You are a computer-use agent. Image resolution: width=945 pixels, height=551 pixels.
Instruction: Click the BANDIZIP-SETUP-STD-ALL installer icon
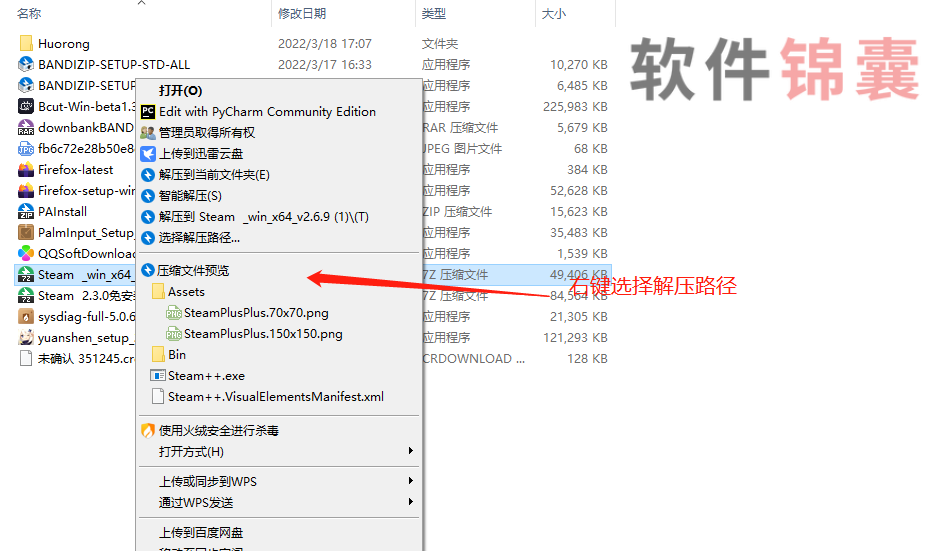coord(26,64)
